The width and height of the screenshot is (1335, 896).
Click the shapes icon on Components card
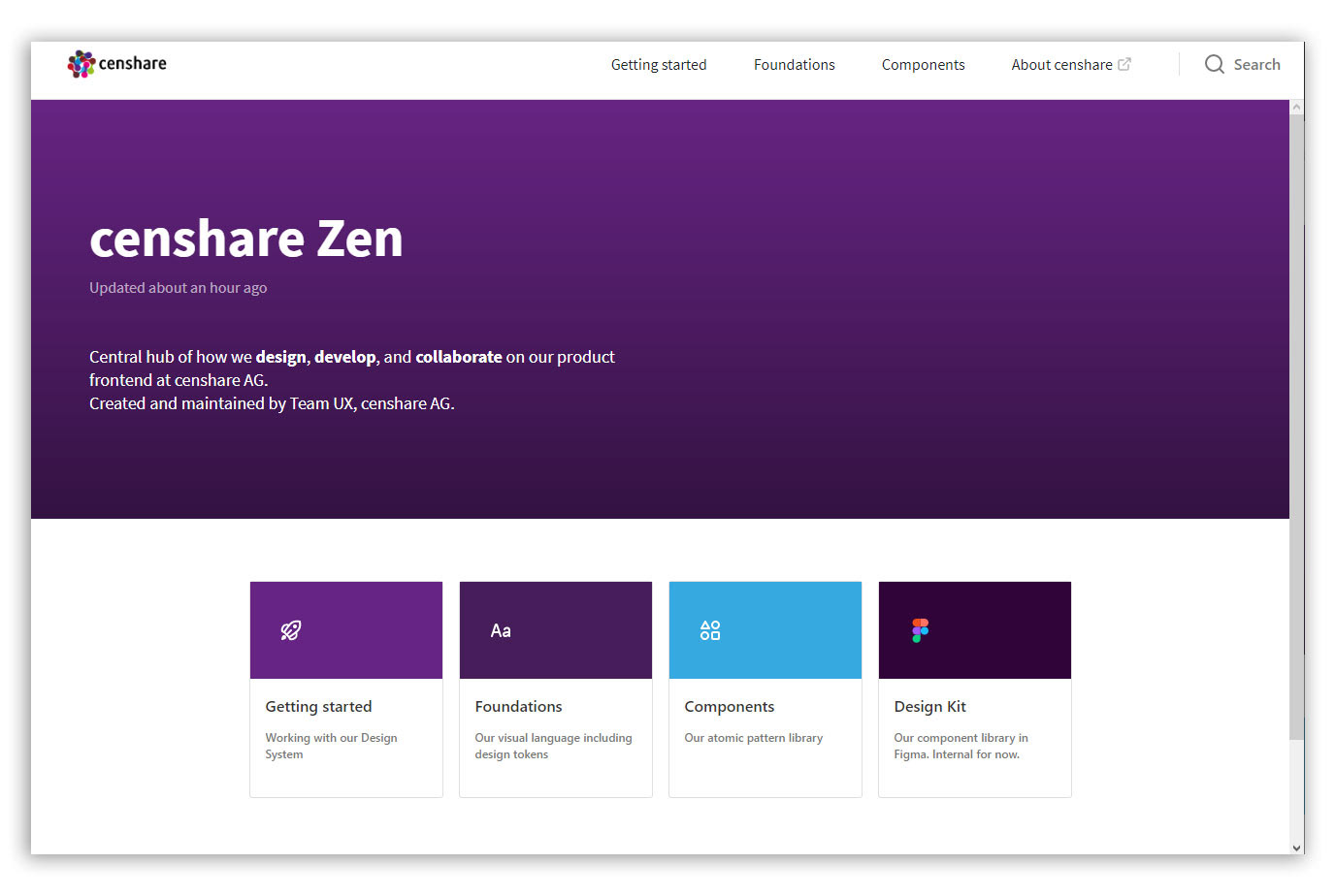pyautogui.click(x=710, y=630)
